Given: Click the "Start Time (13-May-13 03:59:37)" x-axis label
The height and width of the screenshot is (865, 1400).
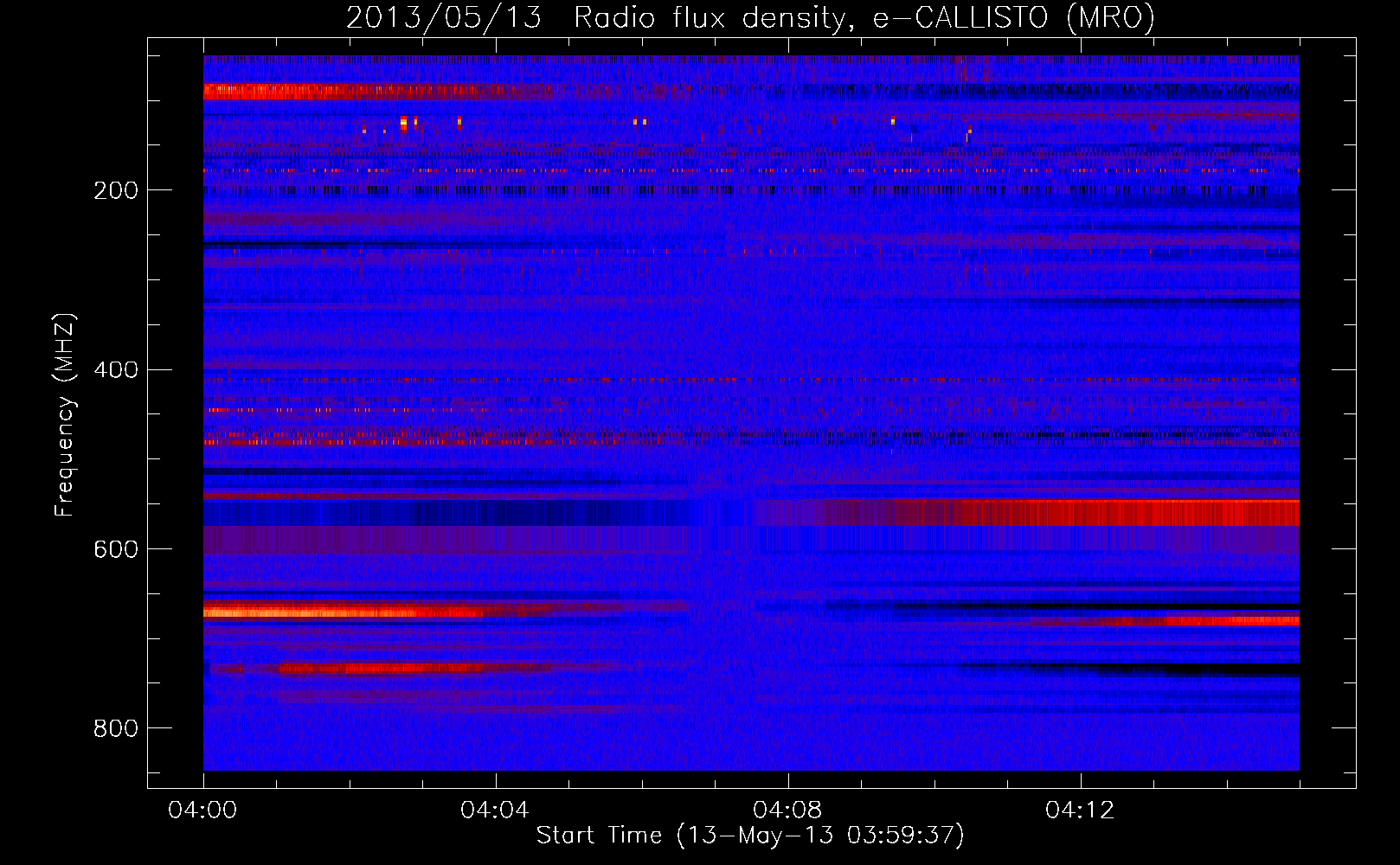Looking at the screenshot, I should (x=750, y=836).
